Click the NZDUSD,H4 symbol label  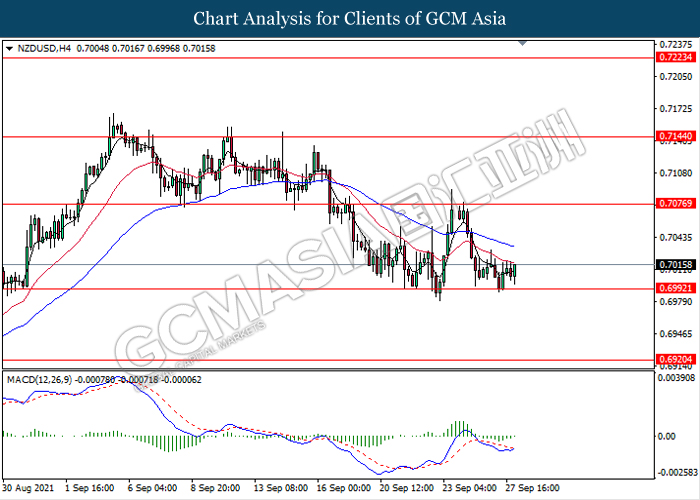coord(44,49)
